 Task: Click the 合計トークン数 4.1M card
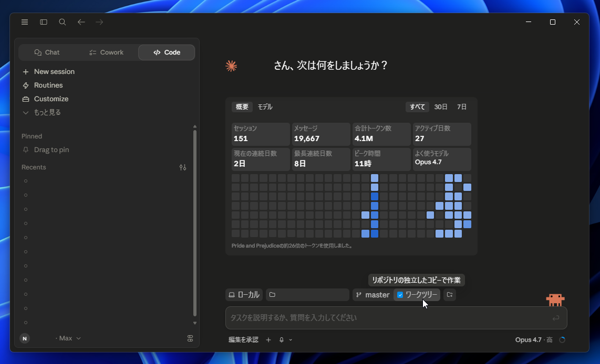(x=382, y=134)
